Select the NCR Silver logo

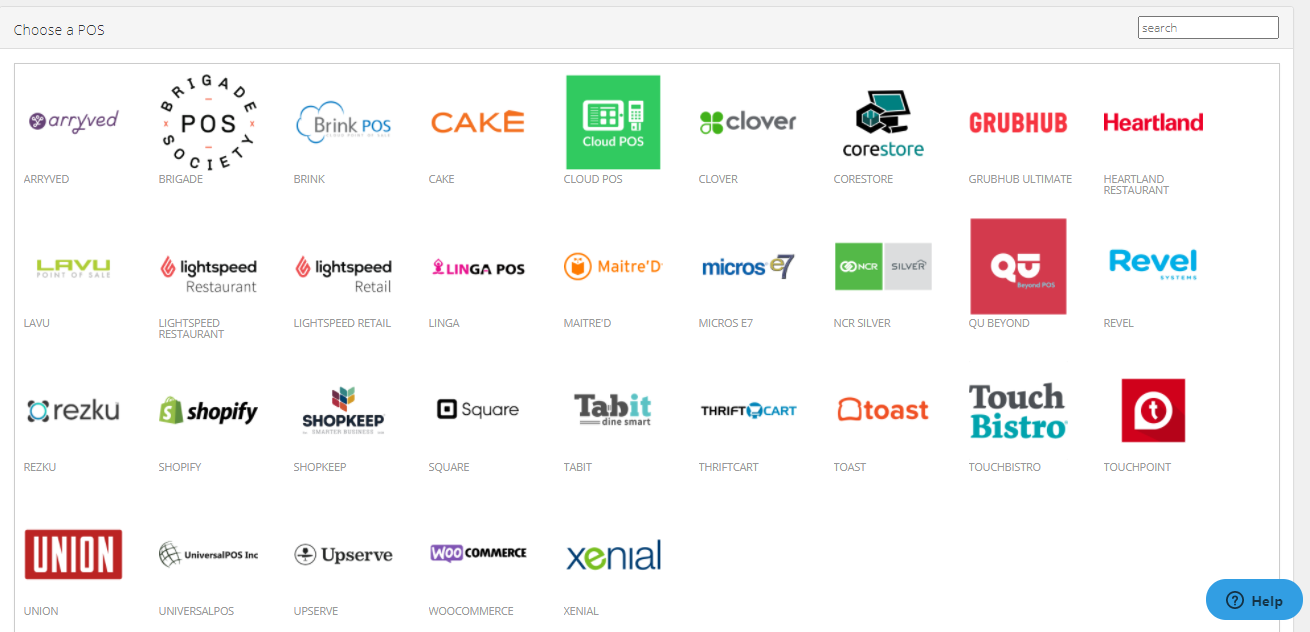click(883, 266)
